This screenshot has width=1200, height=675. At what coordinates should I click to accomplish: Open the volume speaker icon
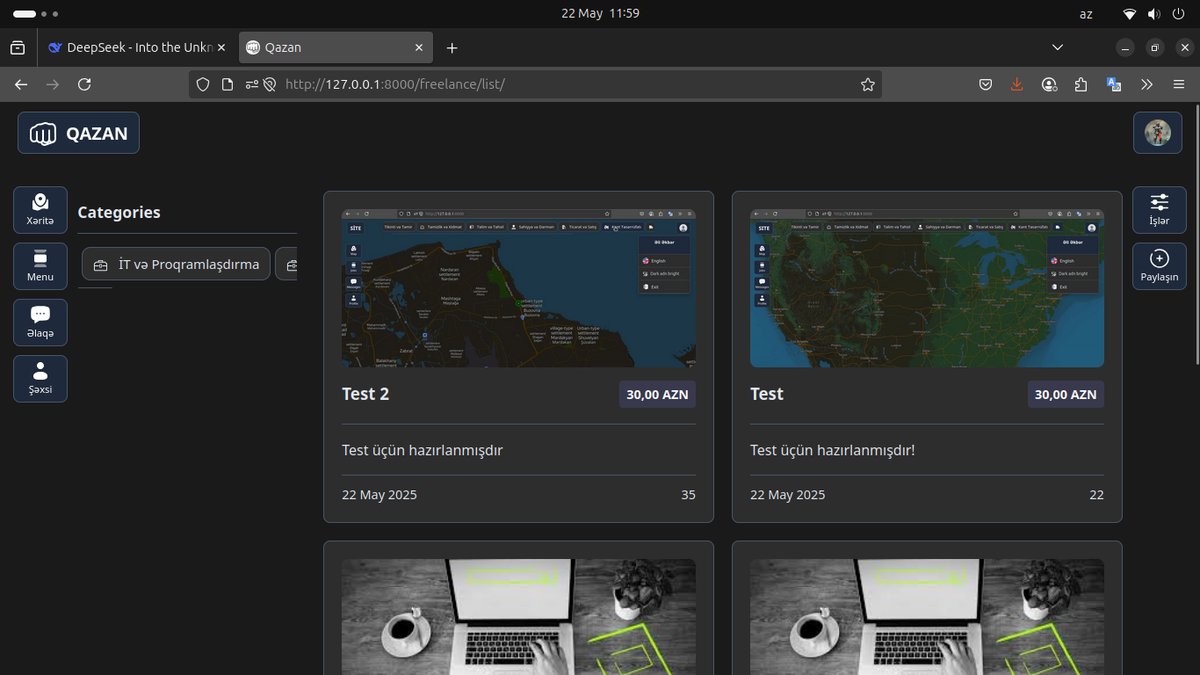1154,13
